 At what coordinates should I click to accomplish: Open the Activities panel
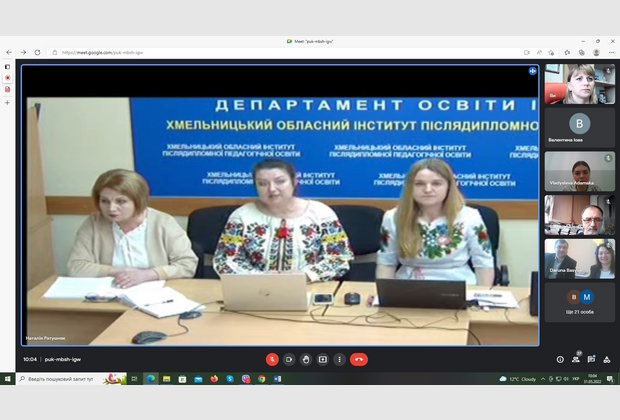tap(607, 359)
